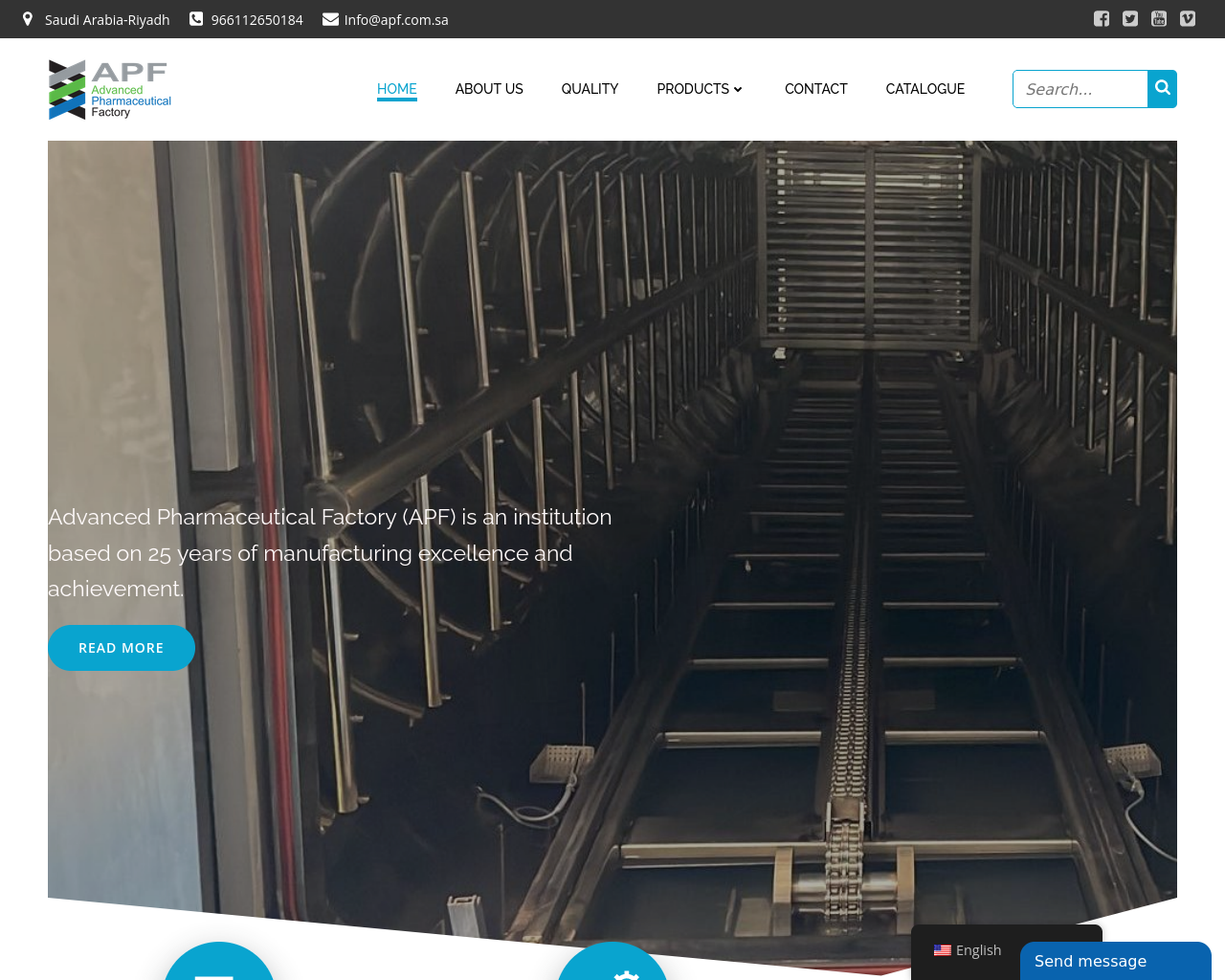The image size is (1225, 980).
Task: Open the Send message chat widget
Action: coord(1116,961)
